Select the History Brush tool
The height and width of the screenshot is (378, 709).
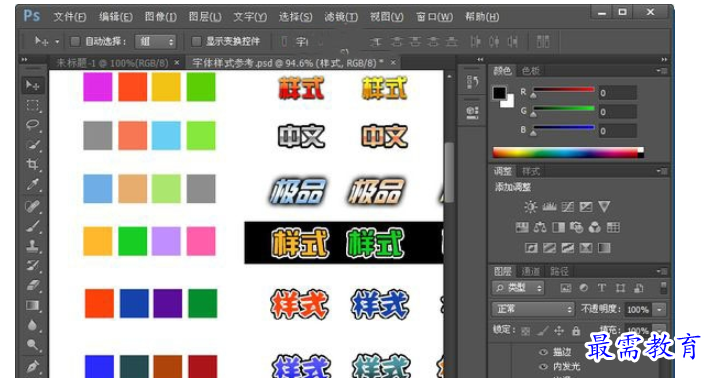32,265
